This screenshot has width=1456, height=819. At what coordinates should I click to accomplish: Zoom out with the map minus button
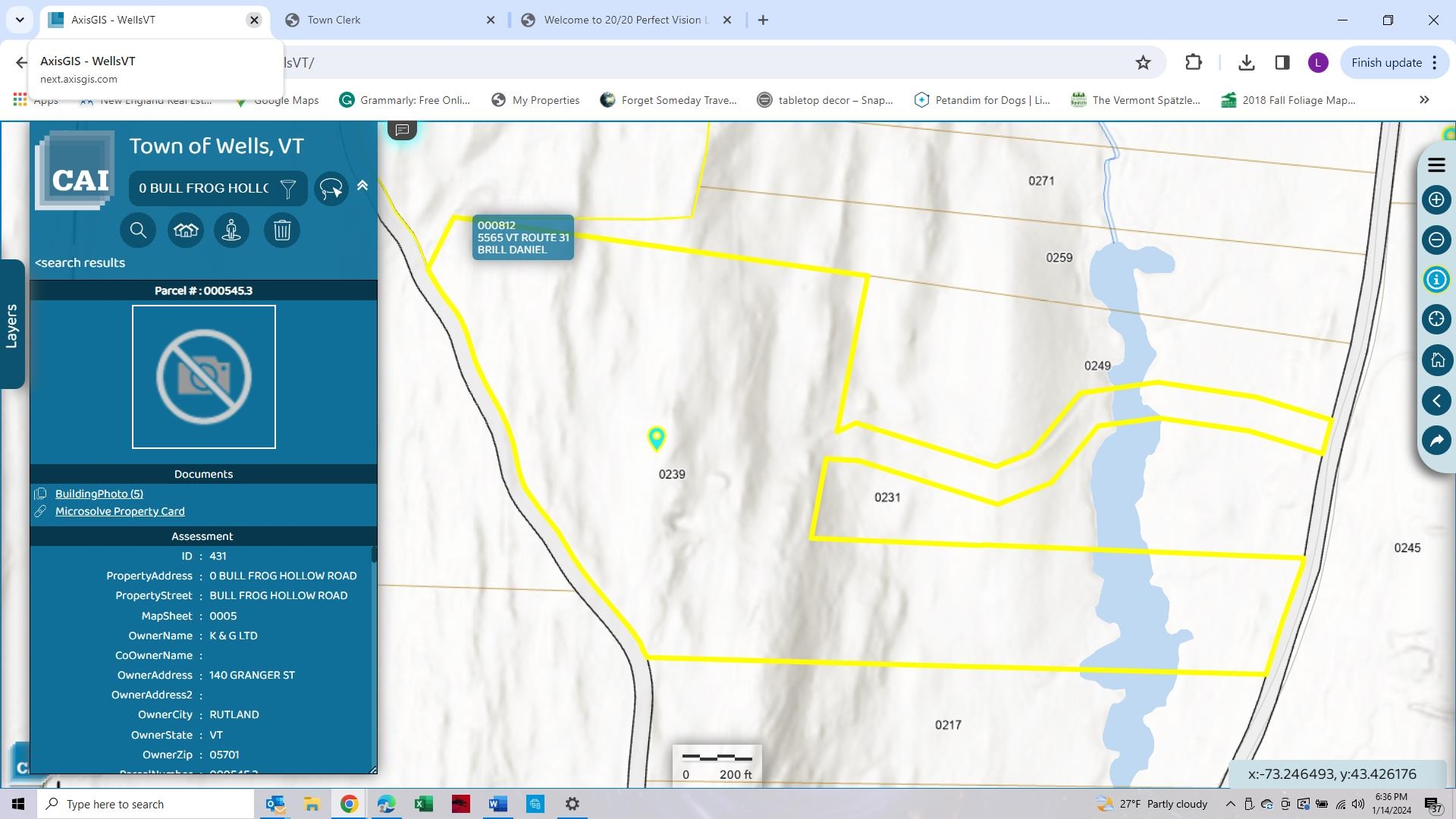pos(1436,240)
